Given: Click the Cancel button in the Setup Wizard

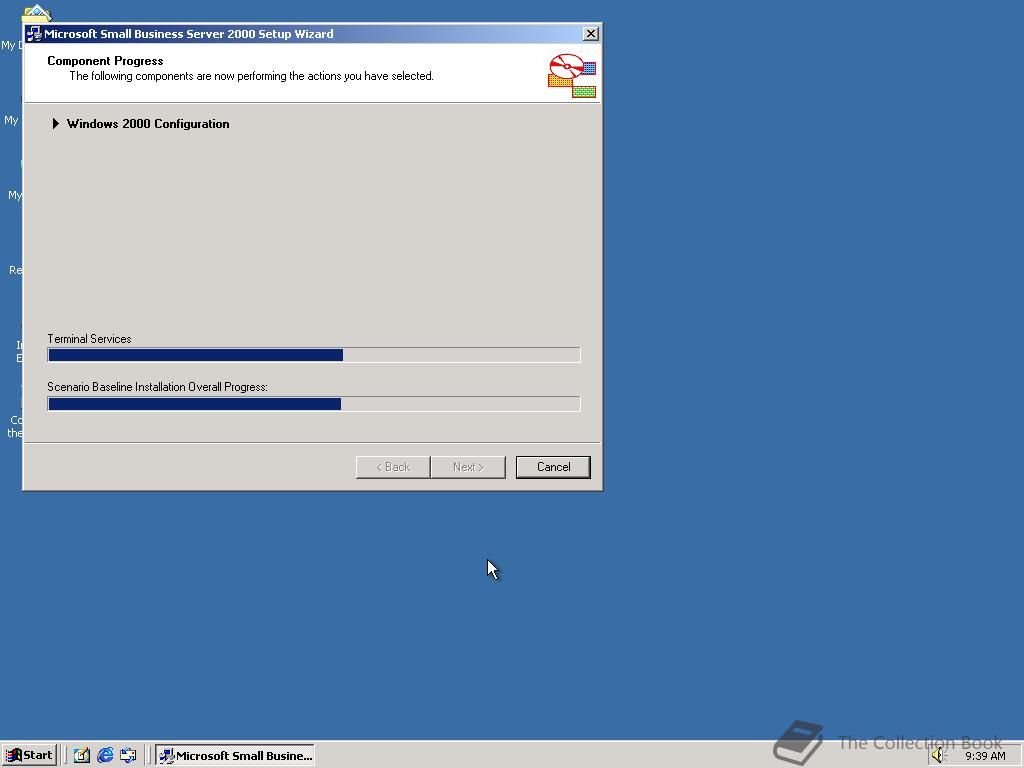Looking at the screenshot, I should click(552, 467).
